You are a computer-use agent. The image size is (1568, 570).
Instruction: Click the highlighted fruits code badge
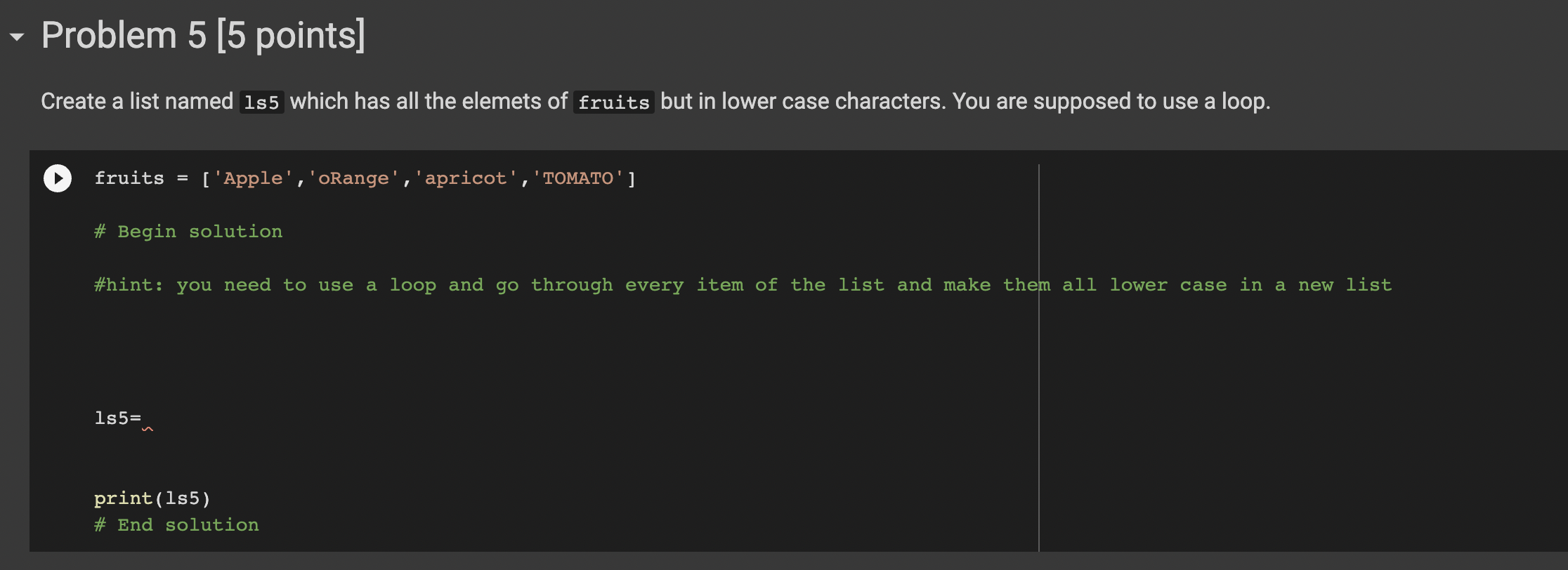613,102
